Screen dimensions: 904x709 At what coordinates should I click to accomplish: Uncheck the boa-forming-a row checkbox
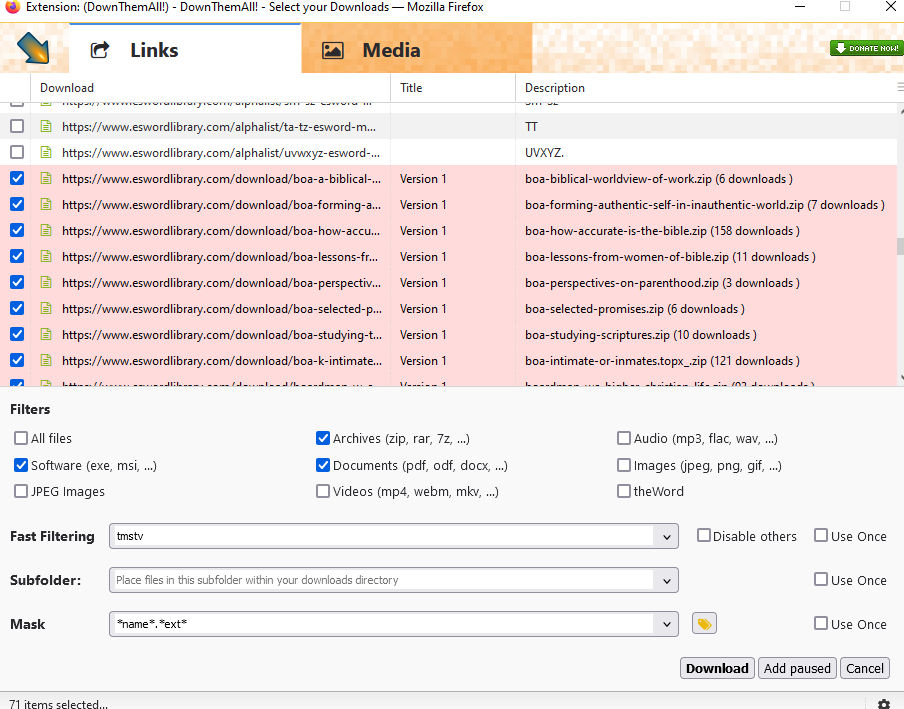pyautogui.click(x=17, y=204)
